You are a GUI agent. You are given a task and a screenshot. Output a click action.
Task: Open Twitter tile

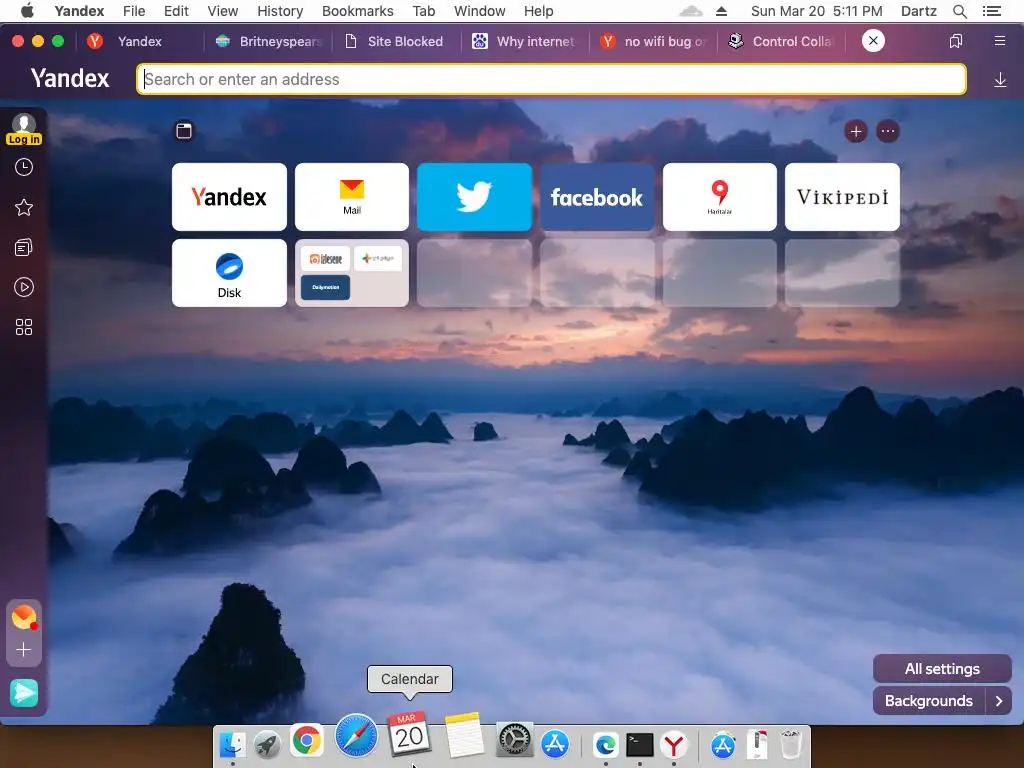click(x=474, y=197)
